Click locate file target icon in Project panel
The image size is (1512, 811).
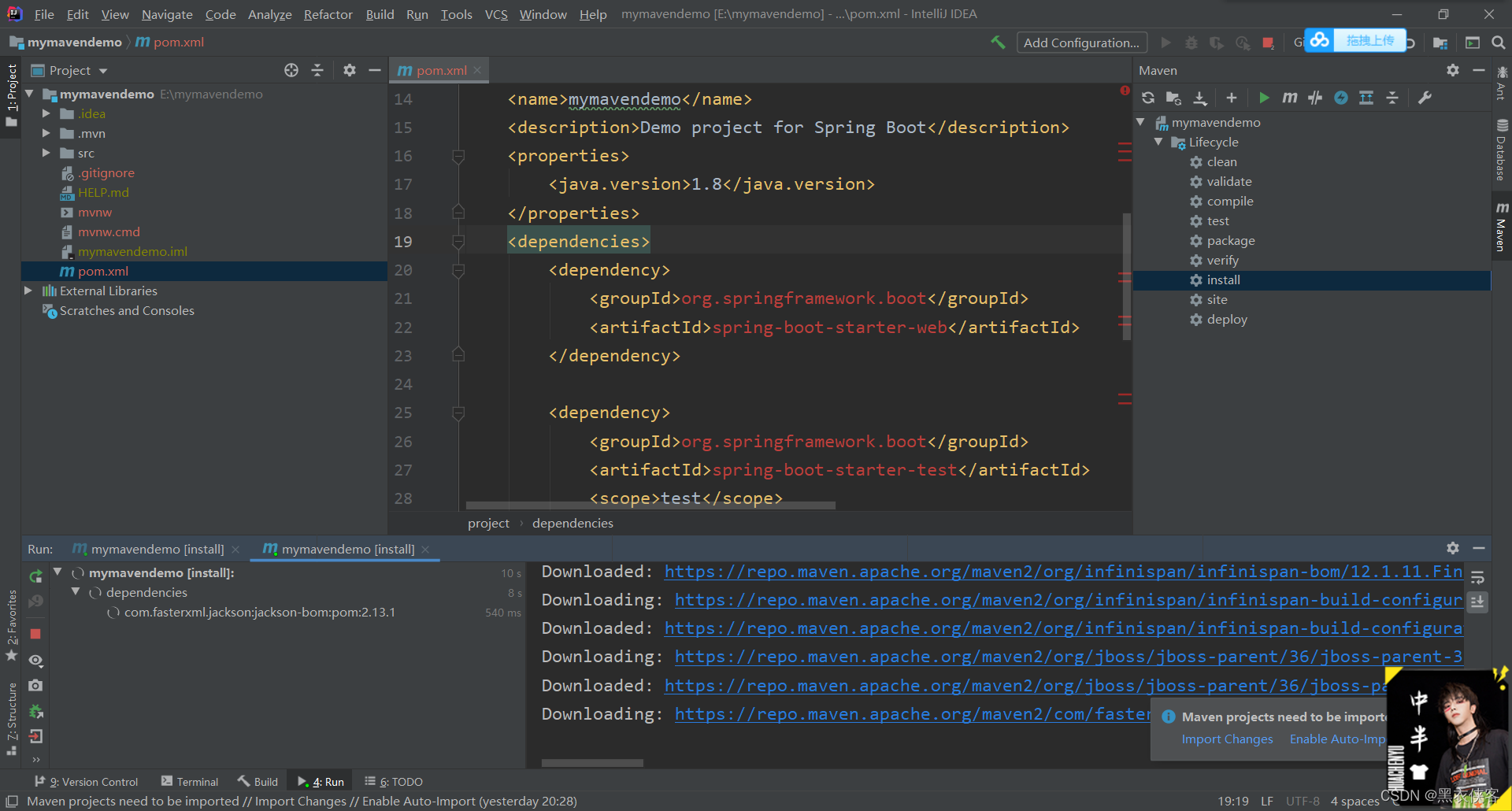[x=291, y=70]
